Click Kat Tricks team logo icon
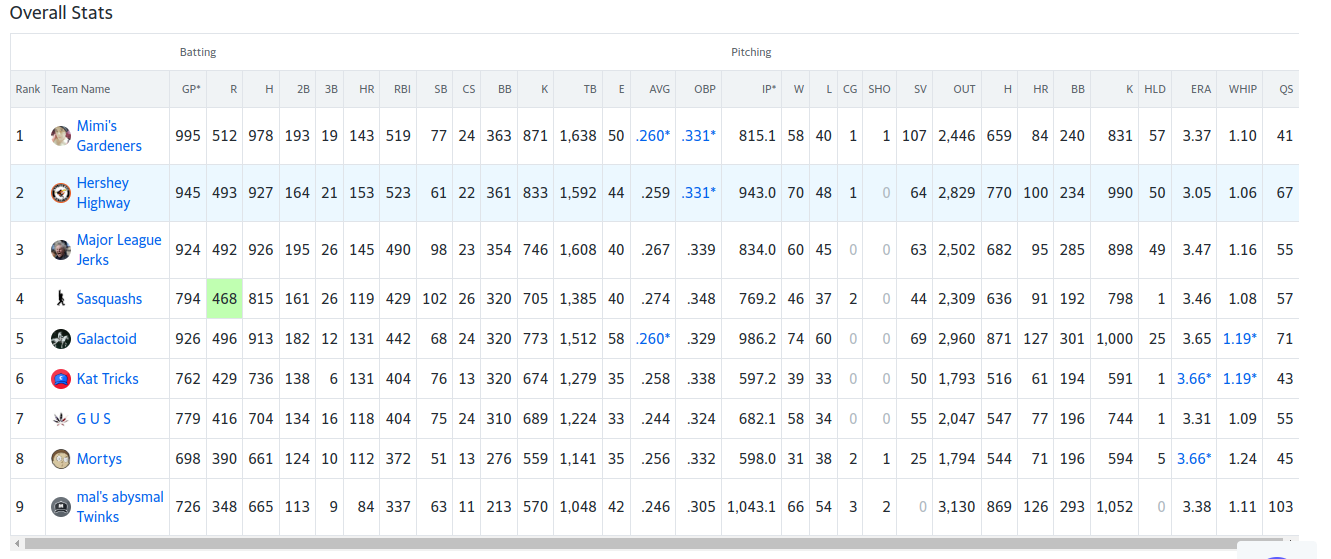1331x559 pixels. 61,379
